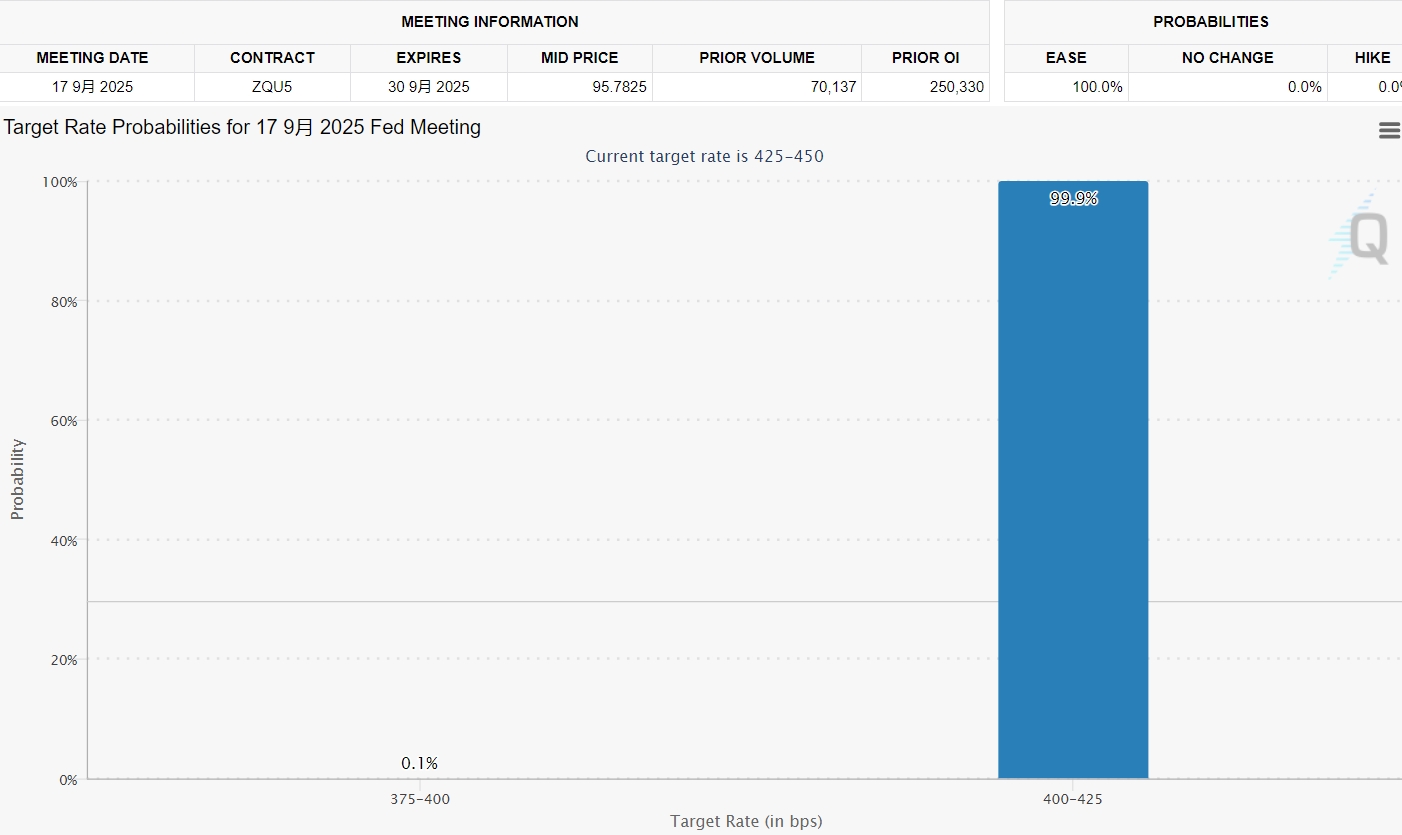
Task: Click the PRIOR OI column header
Action: pyautogui.click(x=925, y=58)
